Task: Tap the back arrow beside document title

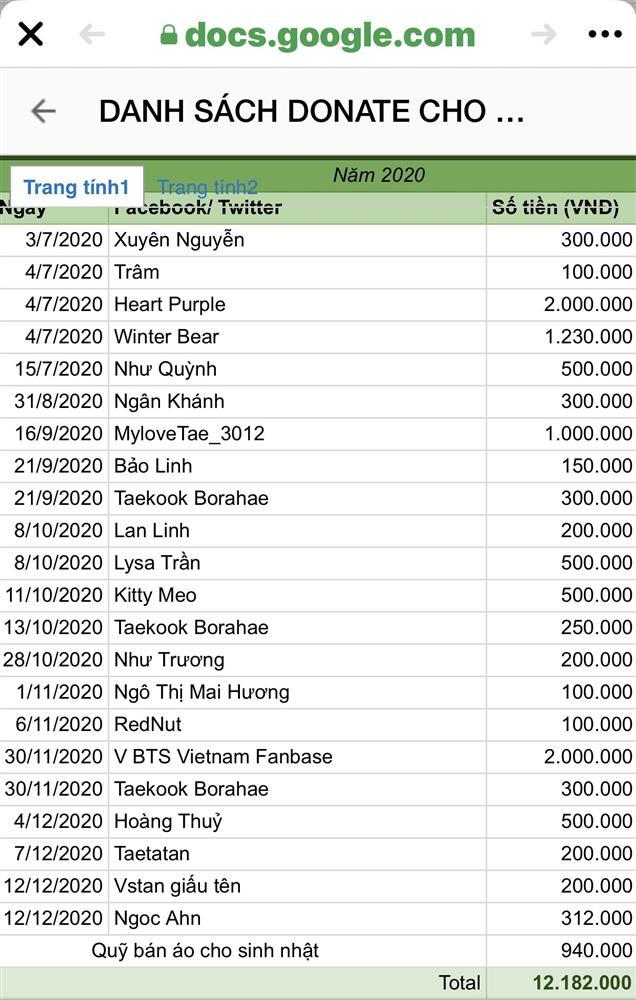Action: pyautogui.click(x=43, y=111)
